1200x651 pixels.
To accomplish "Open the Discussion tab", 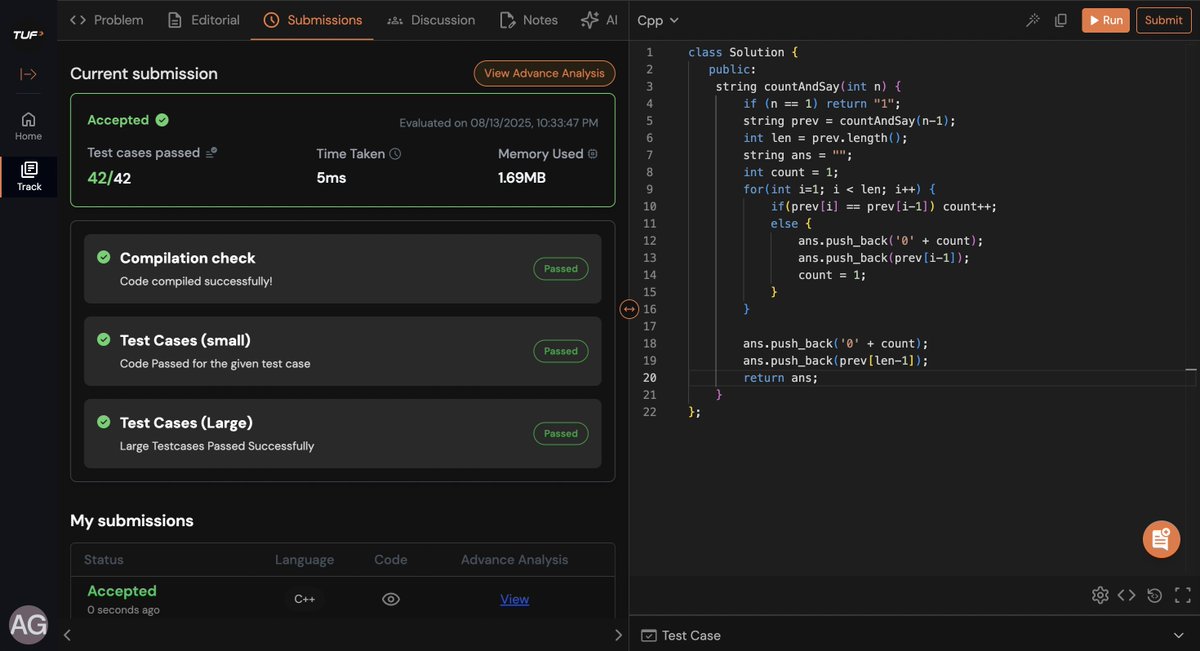I will [x=431, y=19].
